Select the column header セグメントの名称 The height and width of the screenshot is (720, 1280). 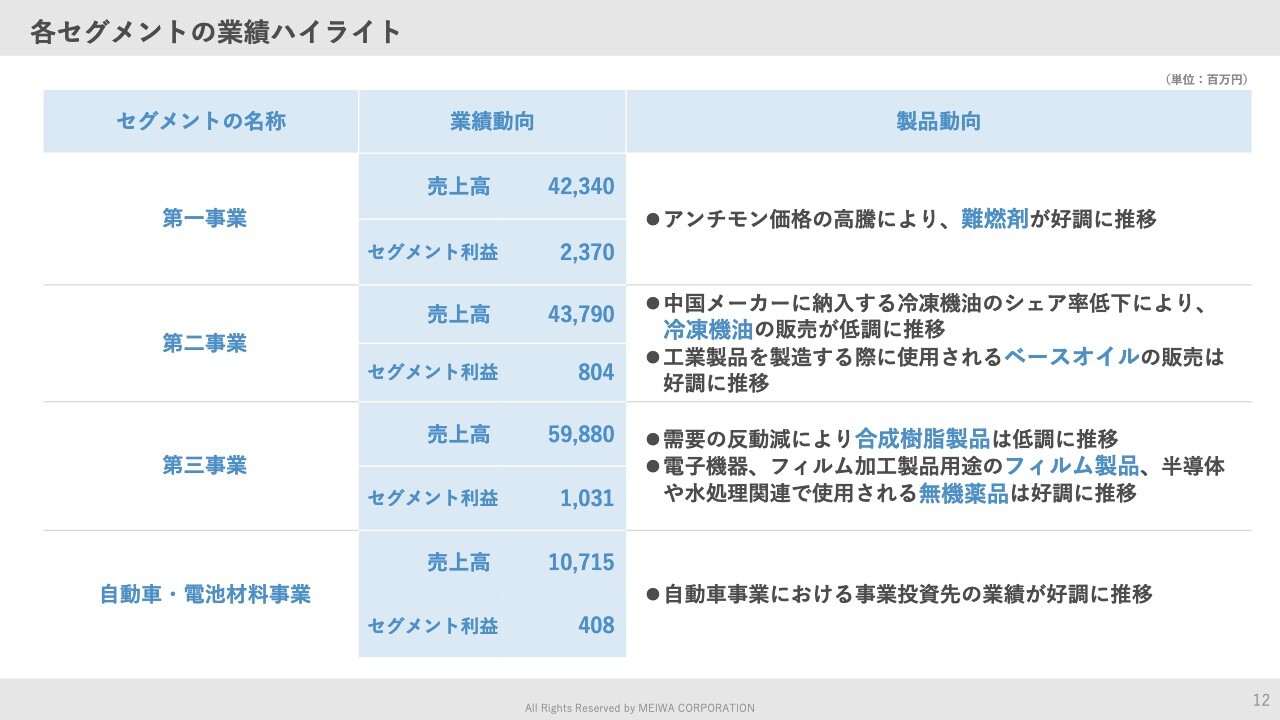[201, 121]
